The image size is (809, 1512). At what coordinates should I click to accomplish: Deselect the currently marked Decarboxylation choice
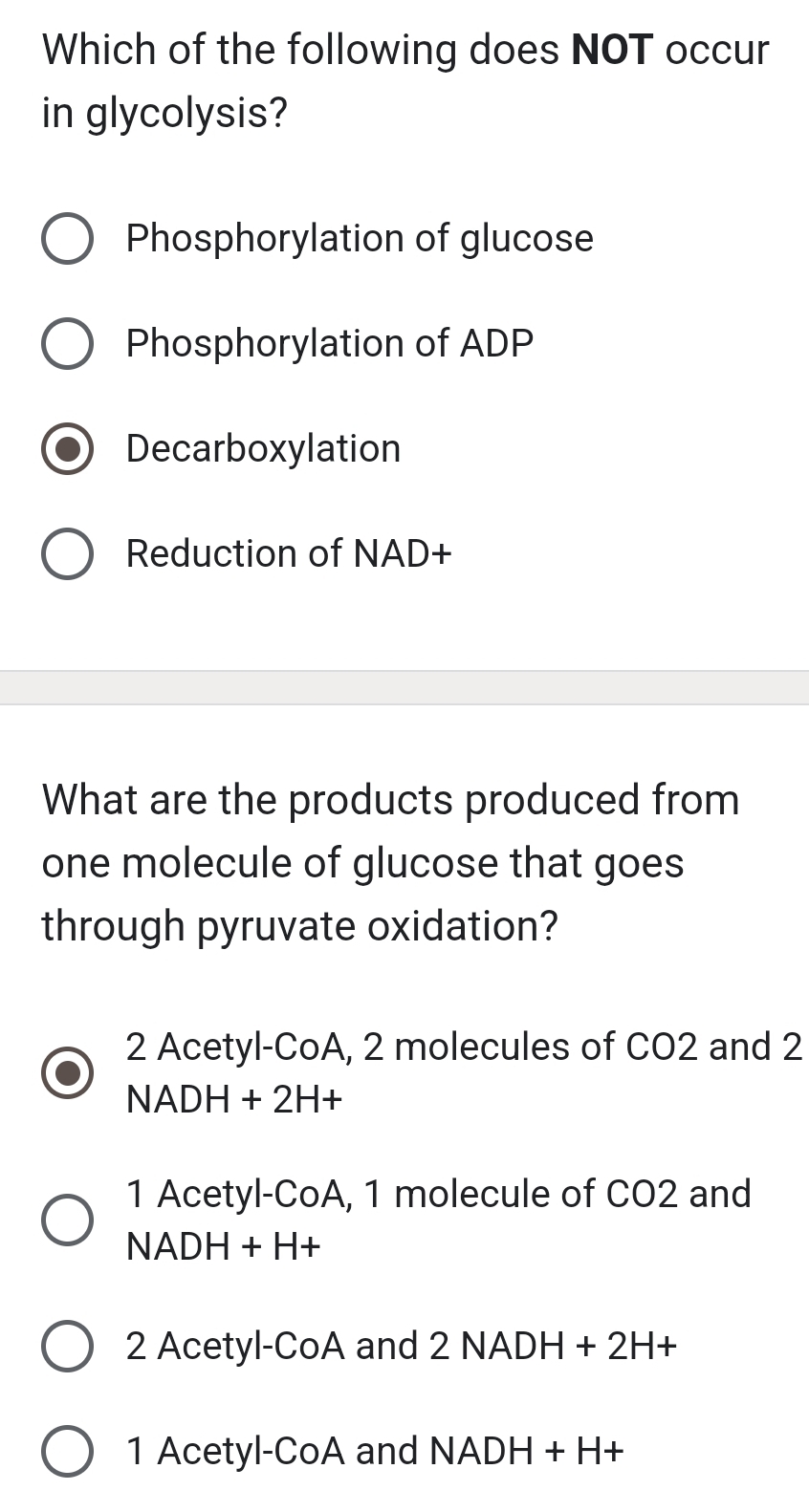(x=67, y=448)
